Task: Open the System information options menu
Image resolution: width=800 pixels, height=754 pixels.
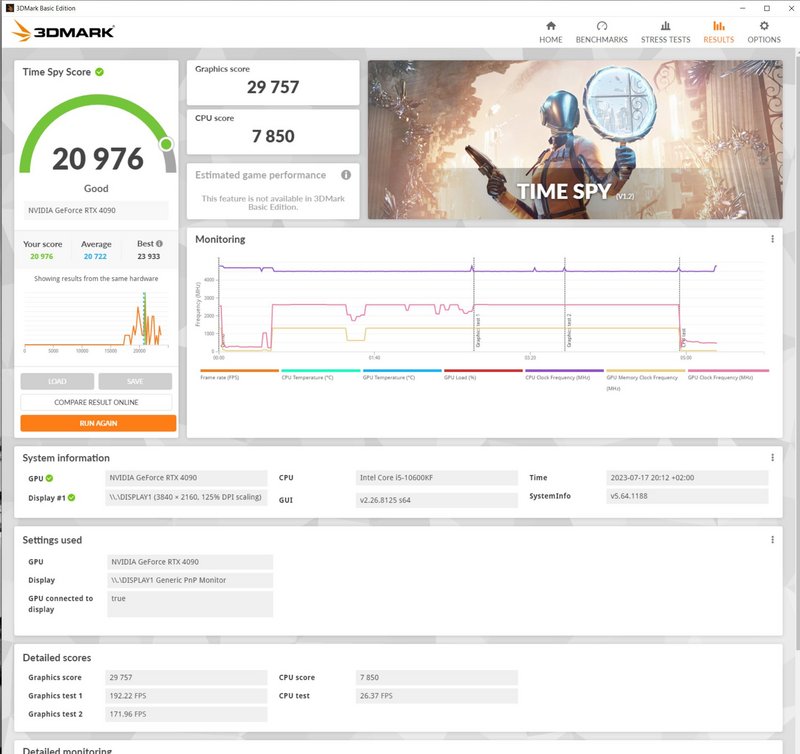Action: pos(772,458)
